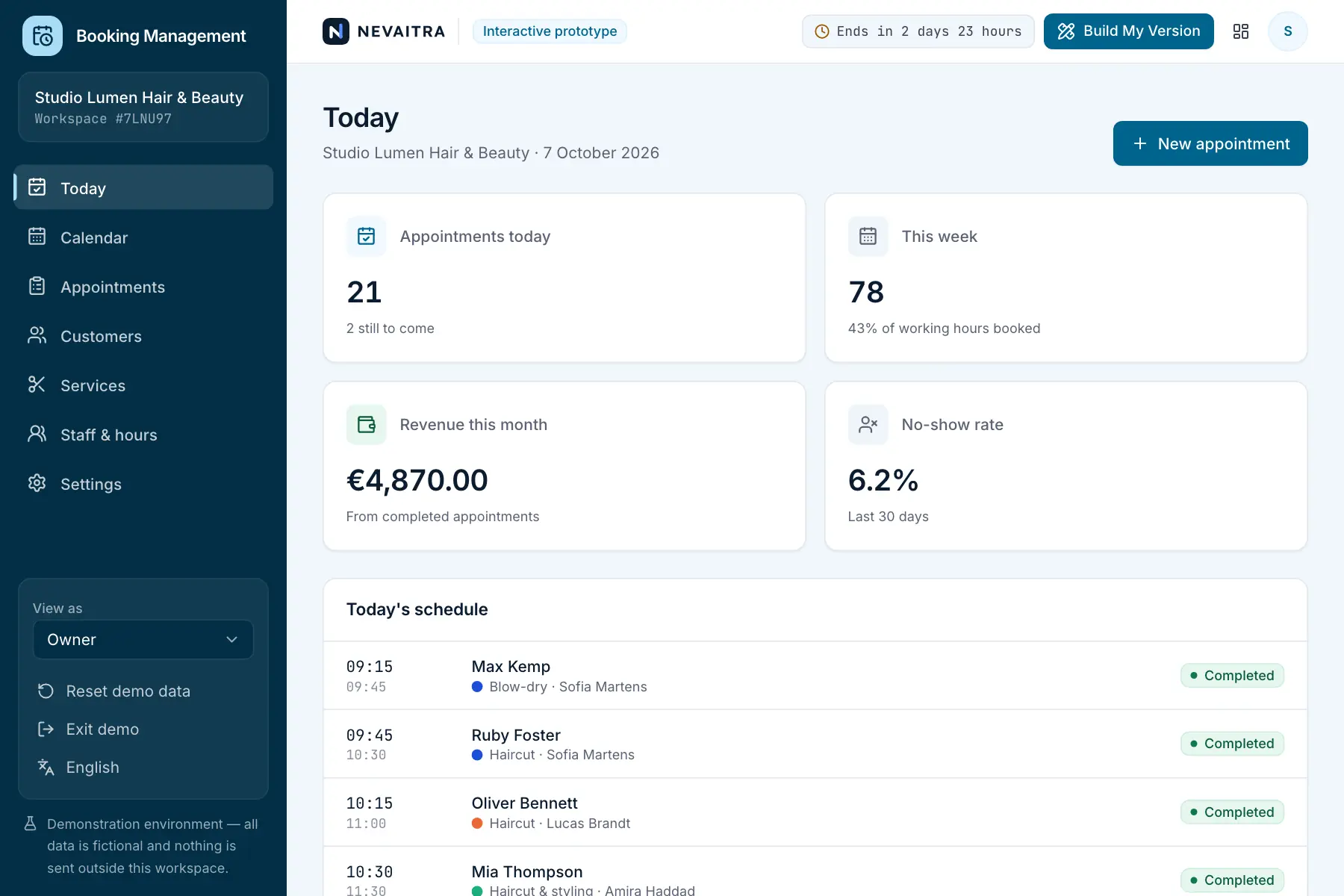Open Ruby Foster's appointment row
1344x896 pixels.
point(815,744)
